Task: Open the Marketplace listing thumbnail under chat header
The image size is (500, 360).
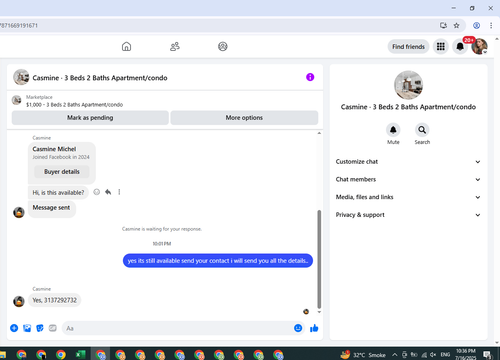Action: 16,100
